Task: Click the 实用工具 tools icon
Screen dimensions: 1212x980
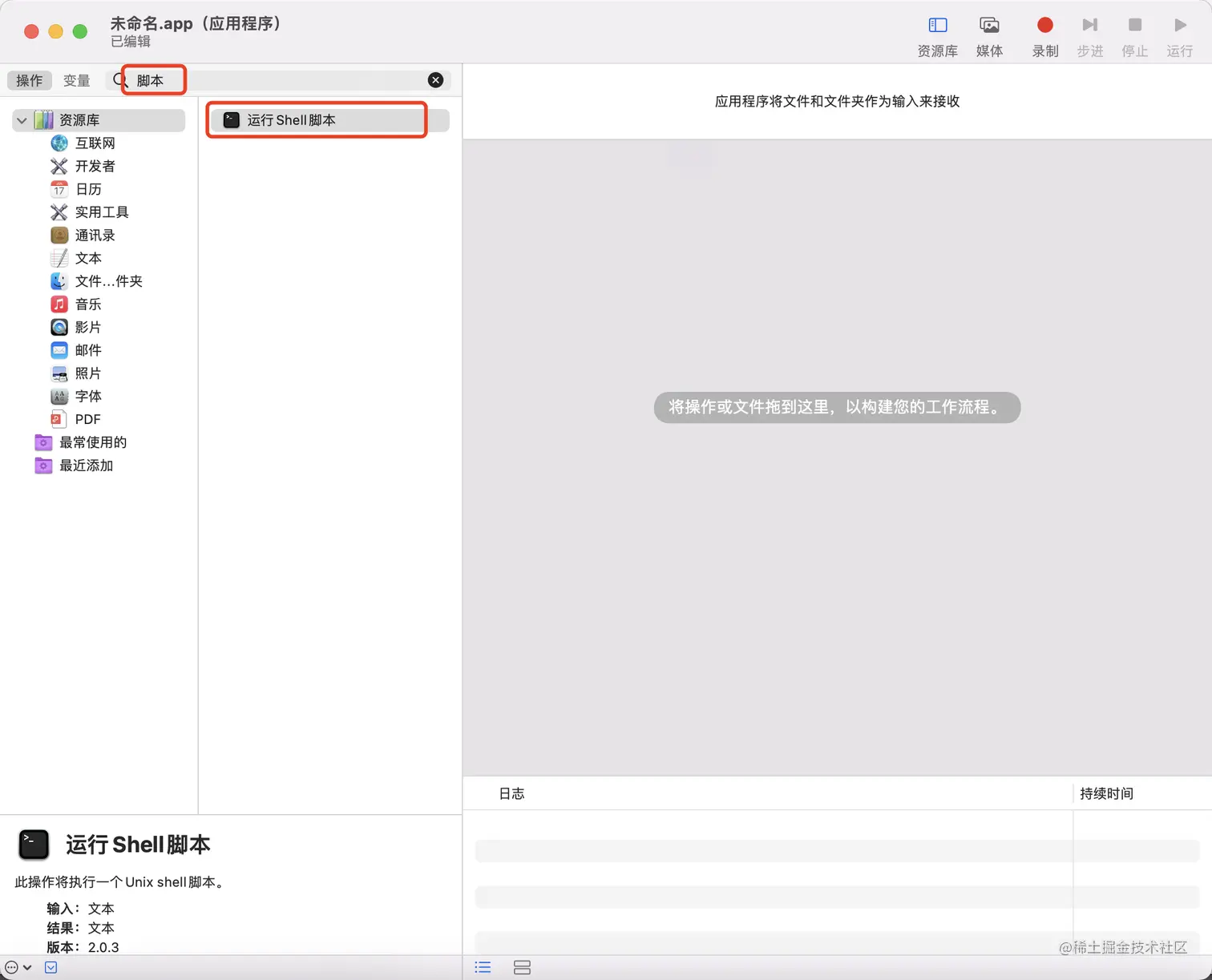Action: (x=59, y=212)
